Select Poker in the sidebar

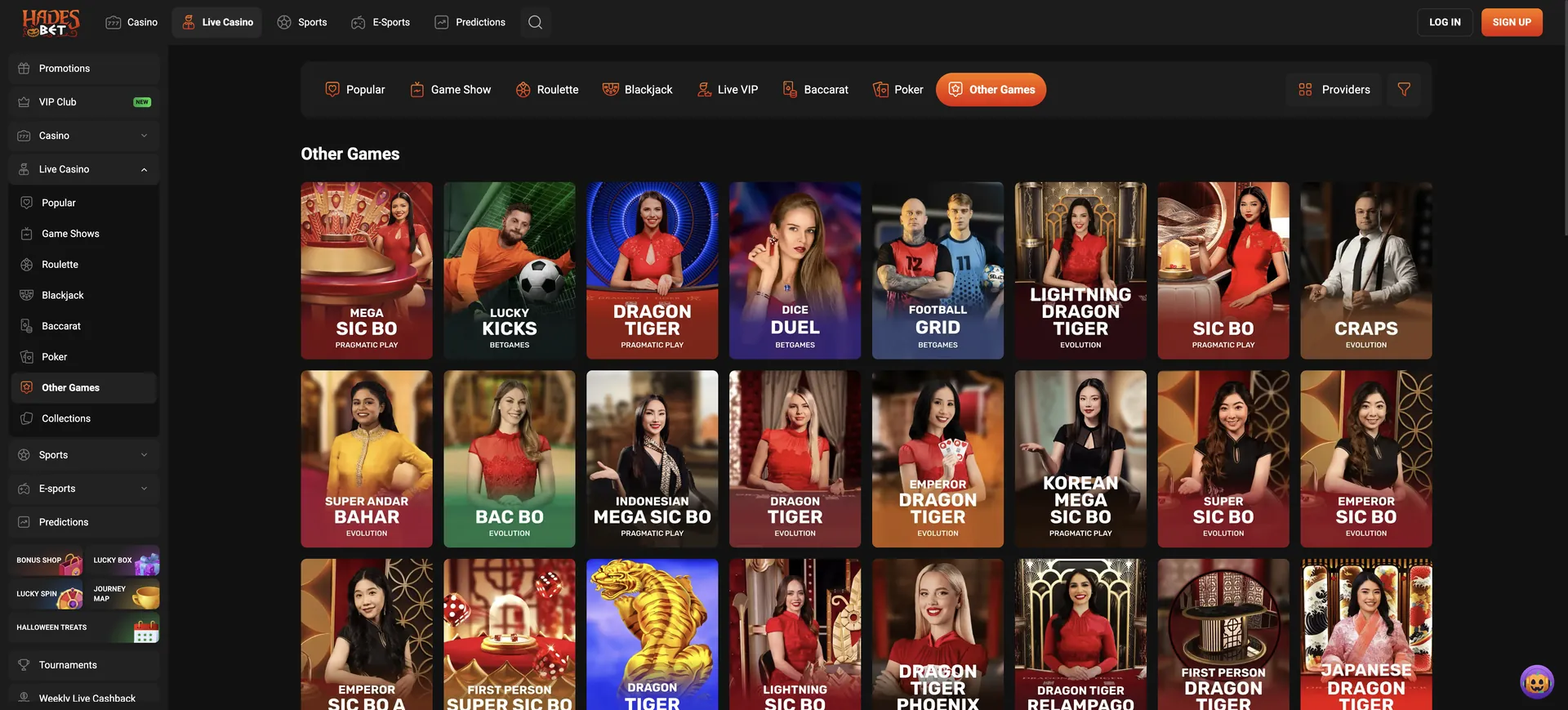click(x=84, y=357)
